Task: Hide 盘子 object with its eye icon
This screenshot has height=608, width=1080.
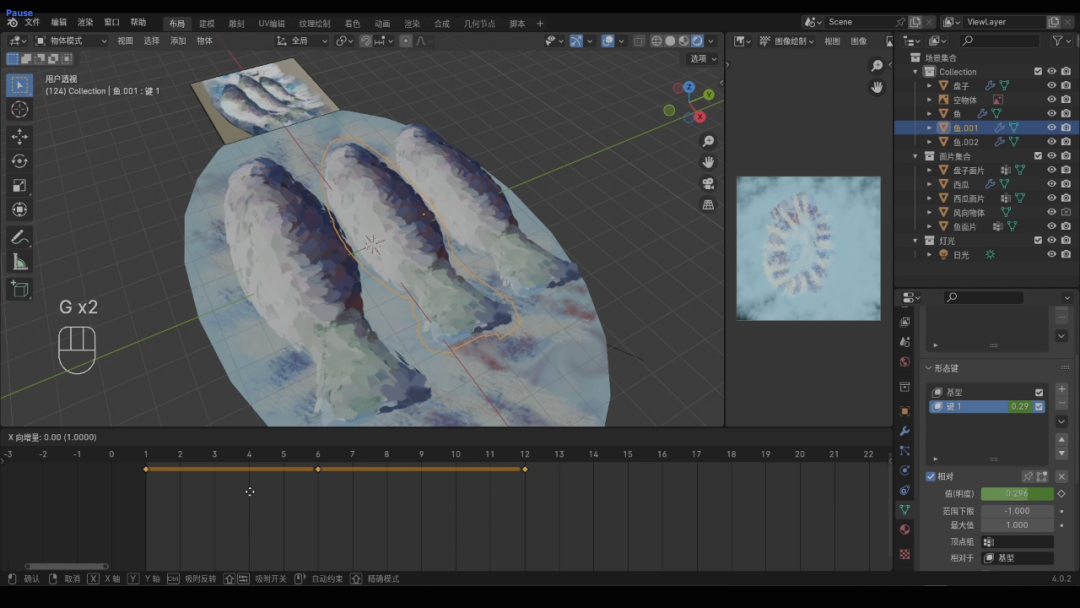Action: coord(1052,85)
